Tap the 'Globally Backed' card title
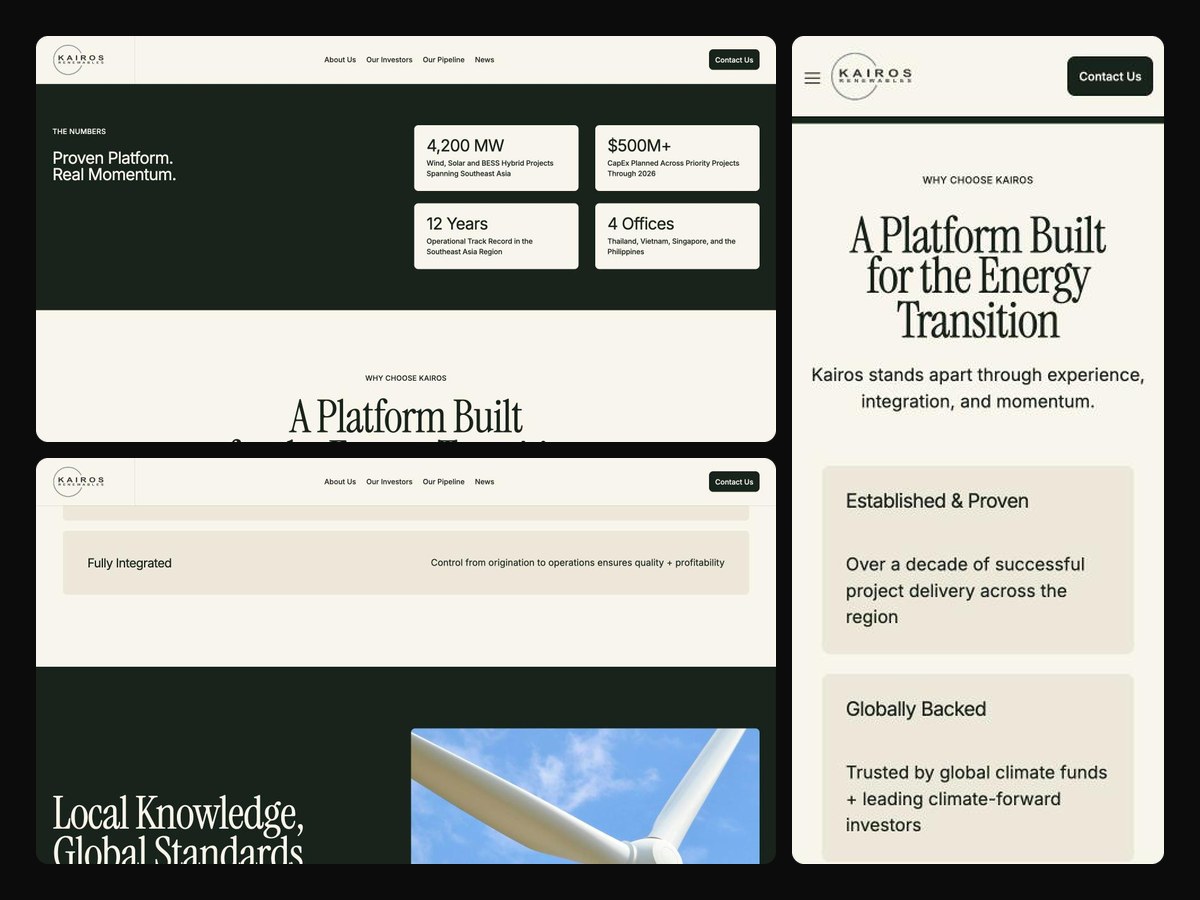1200x900 pixels. (916, 709)
